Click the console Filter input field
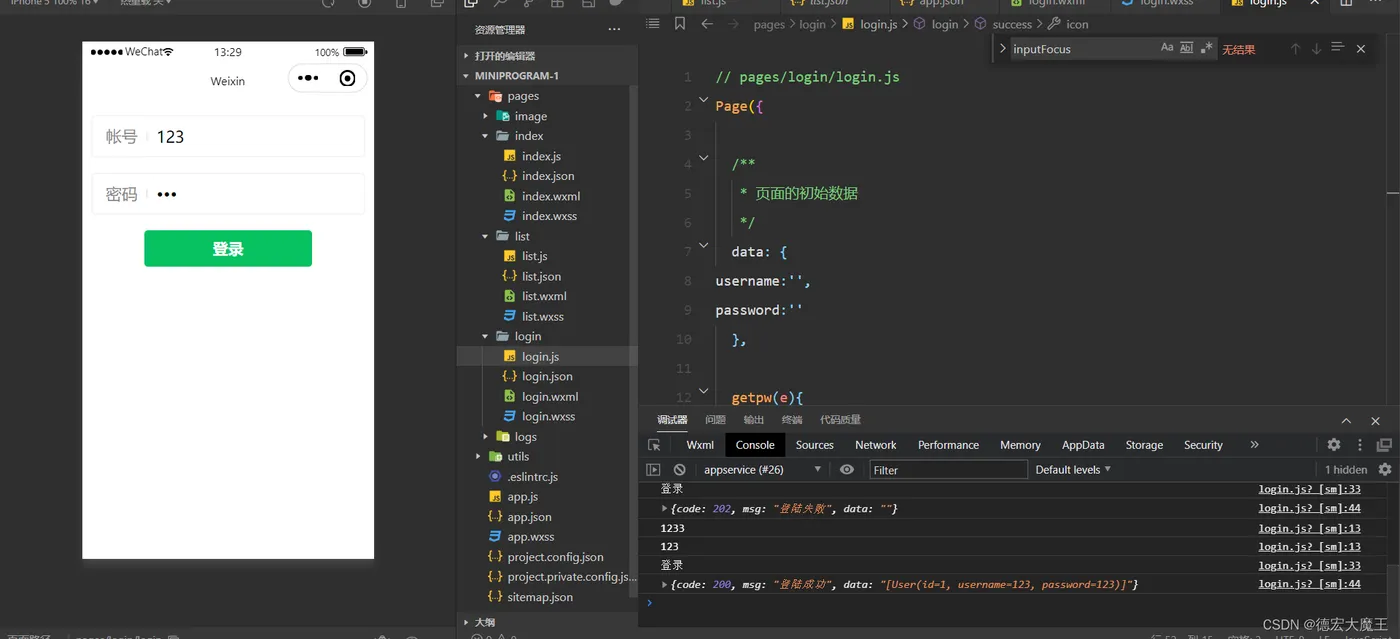 pos(947,470)
